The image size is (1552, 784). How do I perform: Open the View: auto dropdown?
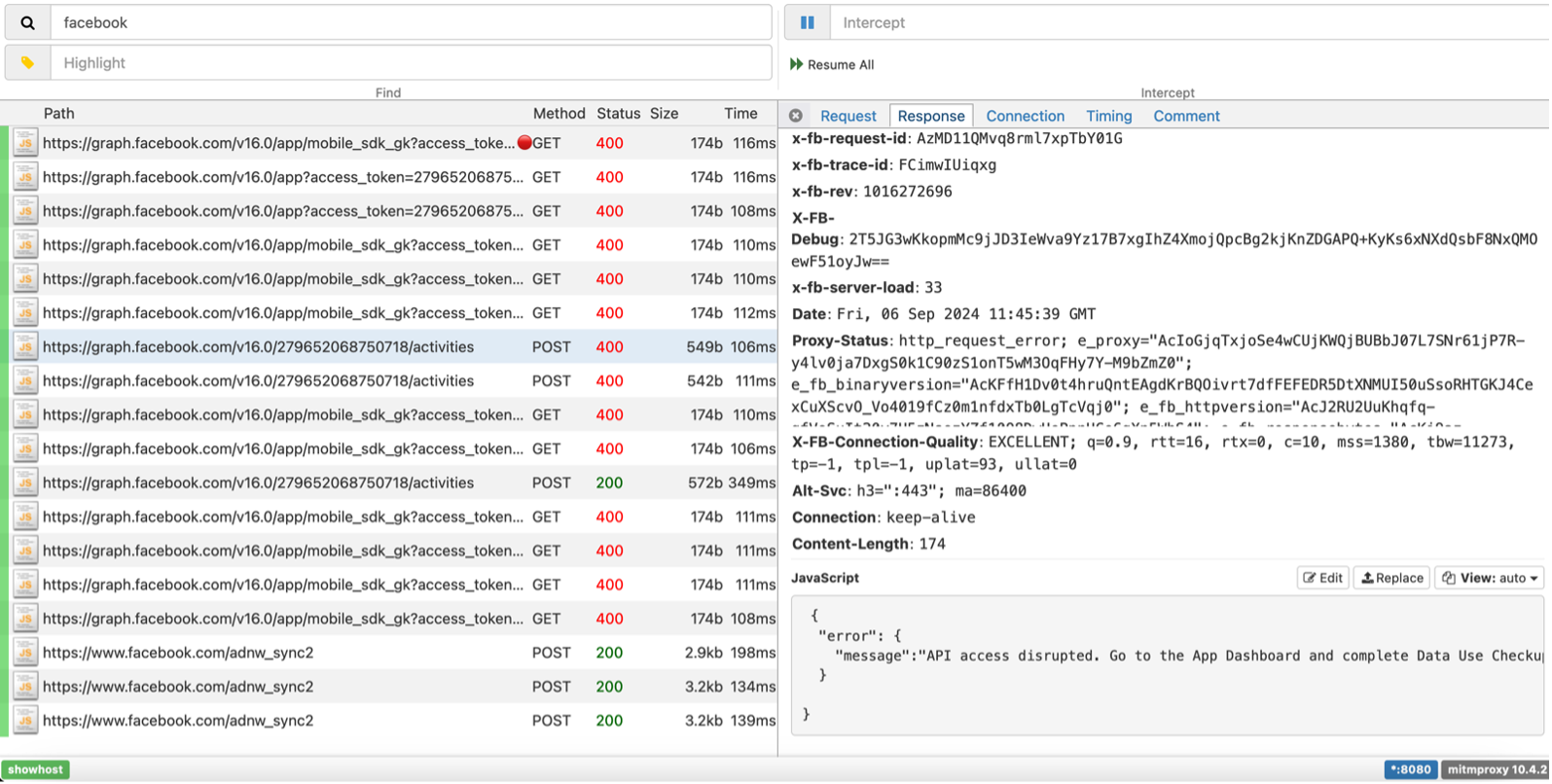click(1489, 578)
